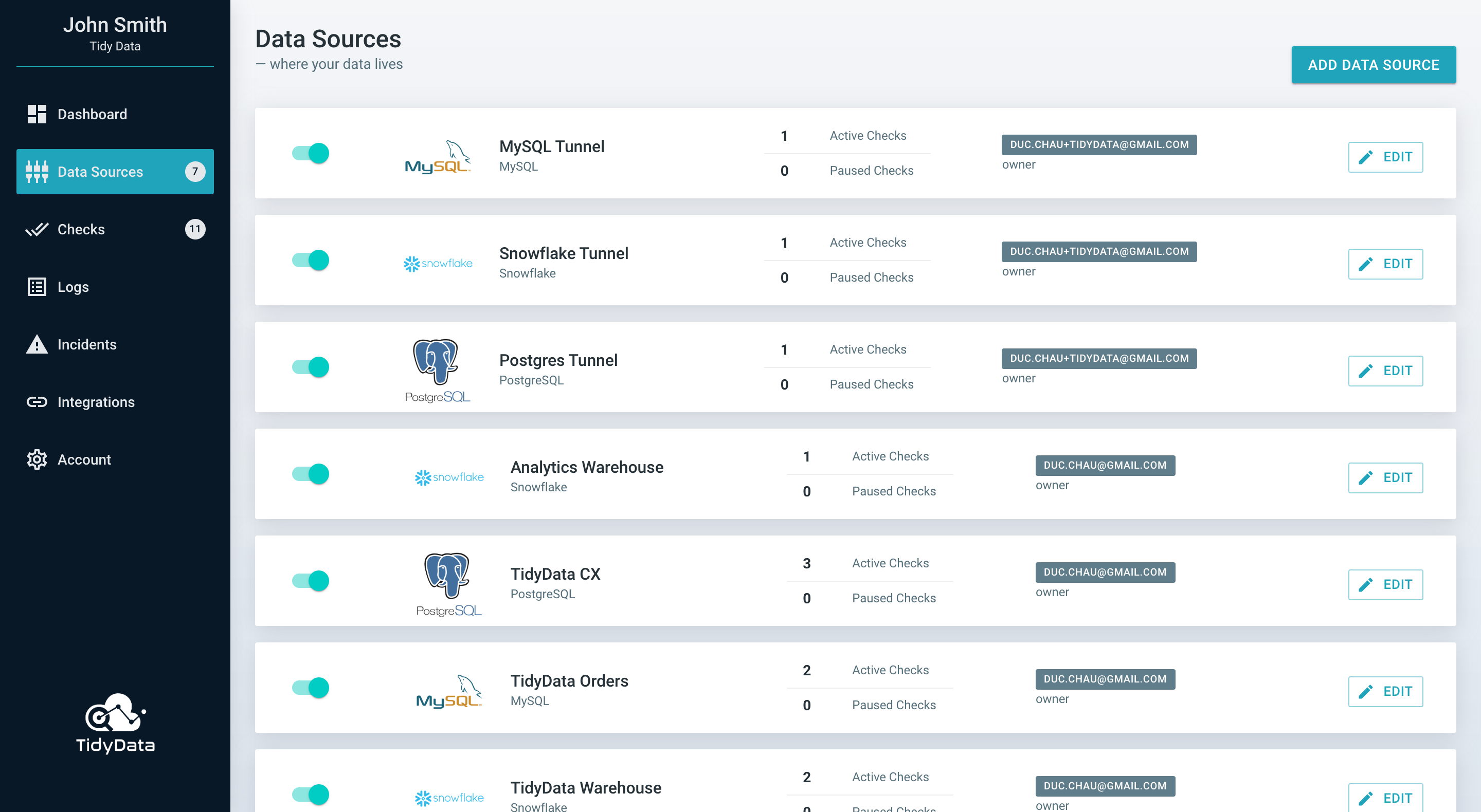Disable the MySQL Tunnel data source toggle
This screenshot has height=812, width=1481.
point(311,154)
